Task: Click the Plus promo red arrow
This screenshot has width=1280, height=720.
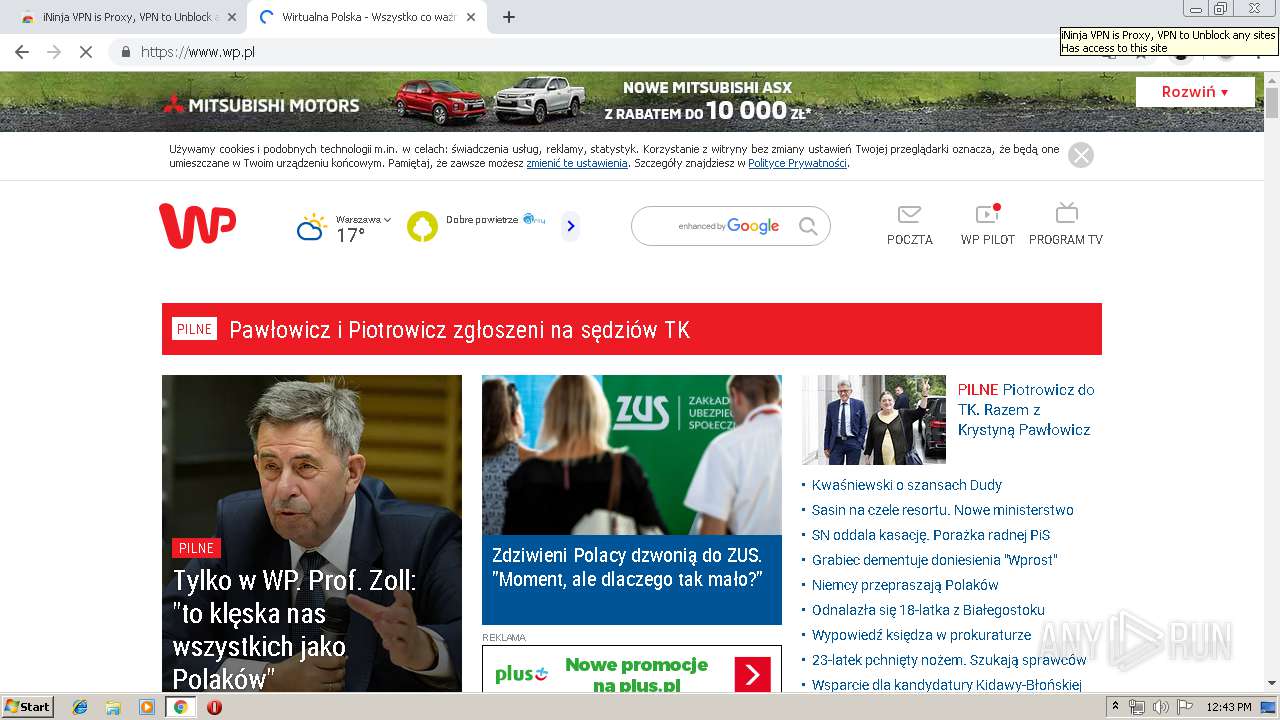Action: pyautogui.click(x=752, y=674)
